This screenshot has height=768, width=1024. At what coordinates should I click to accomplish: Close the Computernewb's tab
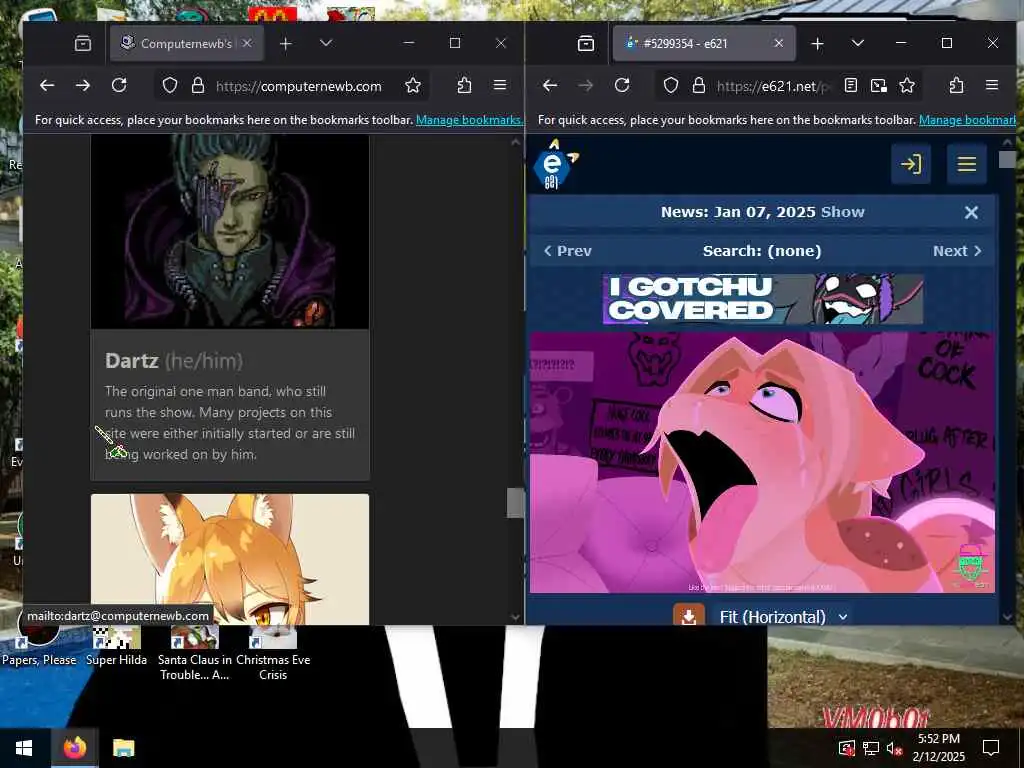[247, 44]
